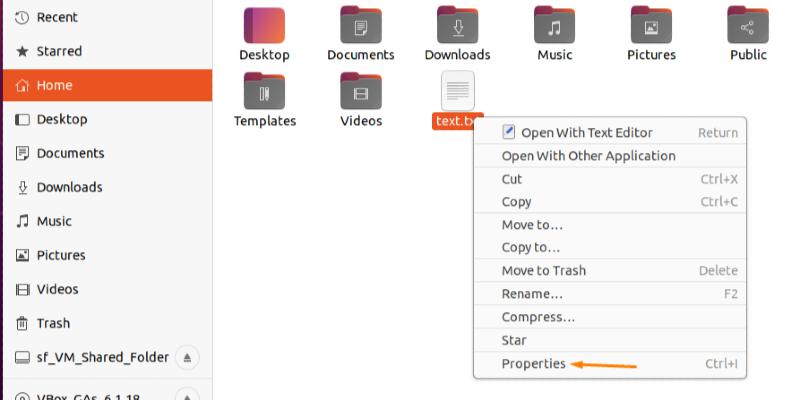Open the Templates folder icon
Viewport: 800px width, 400px height.
coord(264,91)
